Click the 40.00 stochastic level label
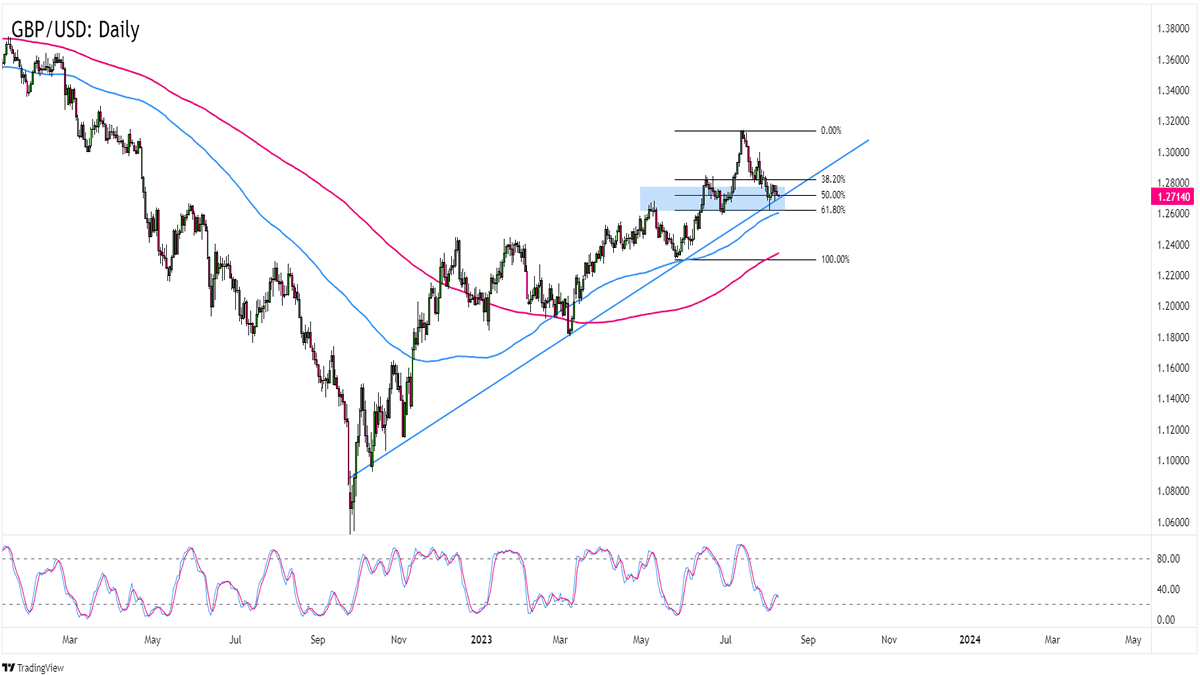 pos(1165,589)
